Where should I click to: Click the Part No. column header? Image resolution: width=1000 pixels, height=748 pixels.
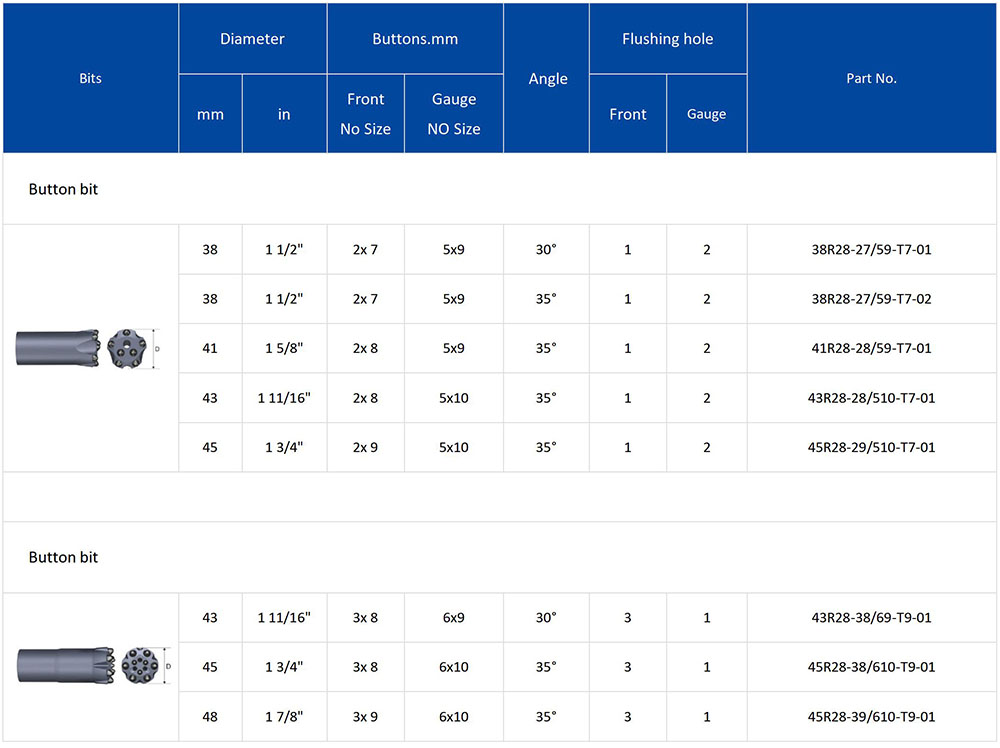coord(871,78)
